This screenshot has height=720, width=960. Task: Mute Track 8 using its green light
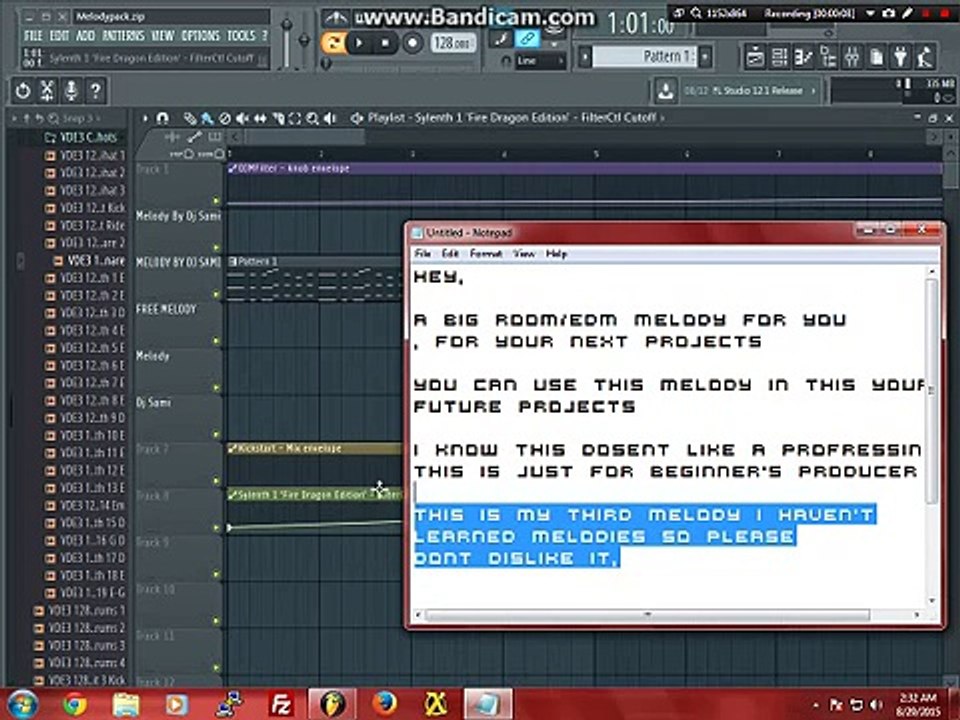tap(216, 528)
